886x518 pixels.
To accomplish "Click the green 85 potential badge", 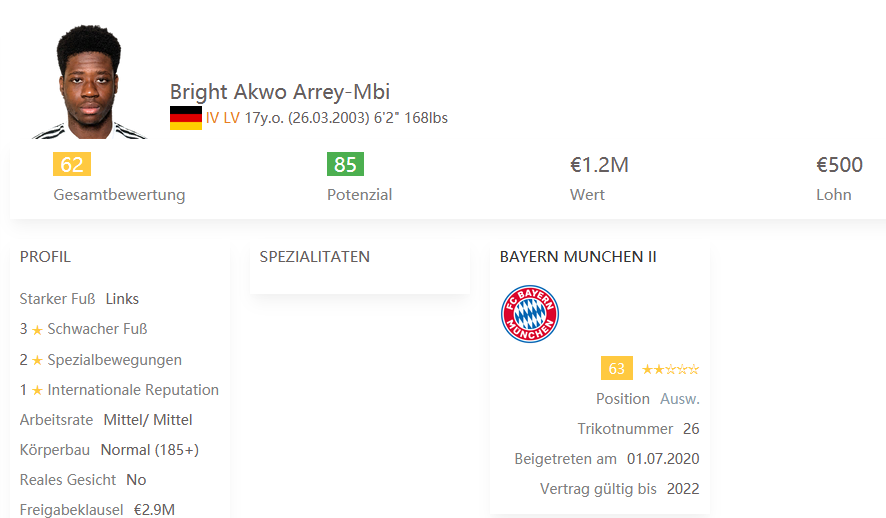I will coord(345,164).
